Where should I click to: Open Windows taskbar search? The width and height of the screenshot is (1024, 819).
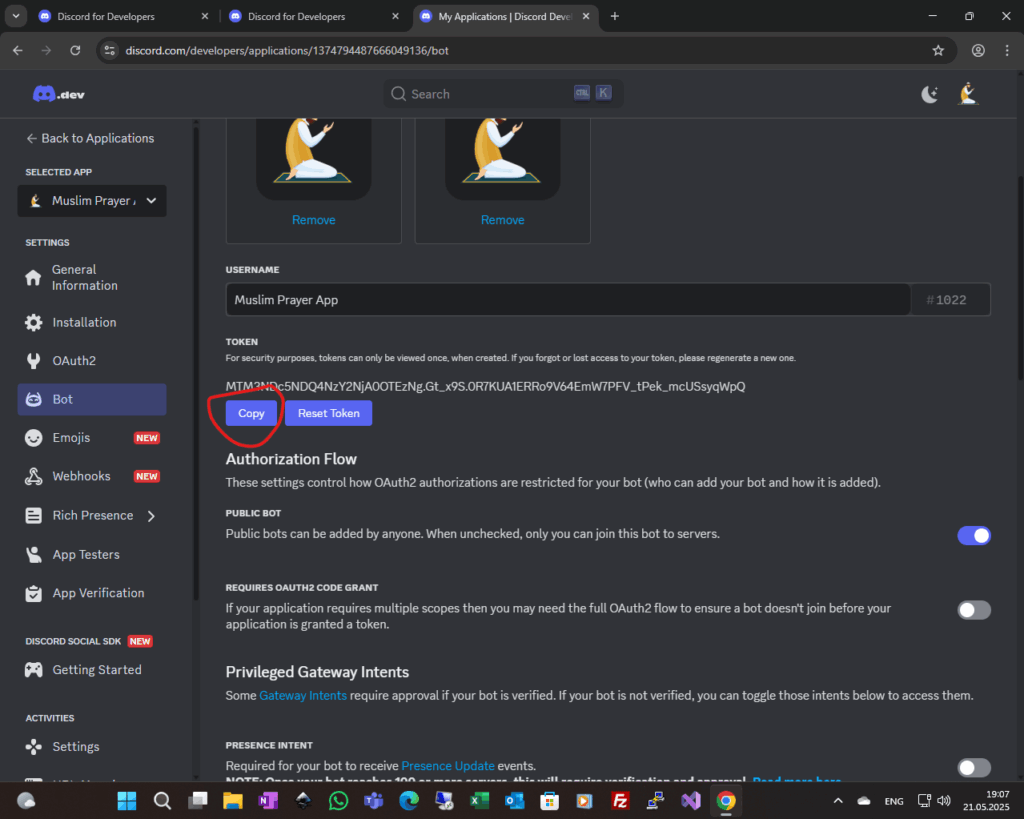pyautogui.click(x=162, y=801)
